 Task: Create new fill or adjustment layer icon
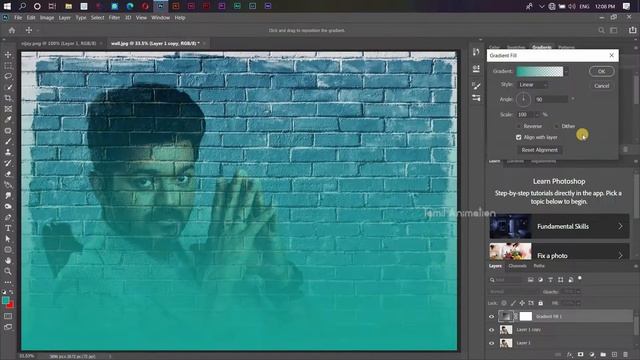click(x=592, y=355)
